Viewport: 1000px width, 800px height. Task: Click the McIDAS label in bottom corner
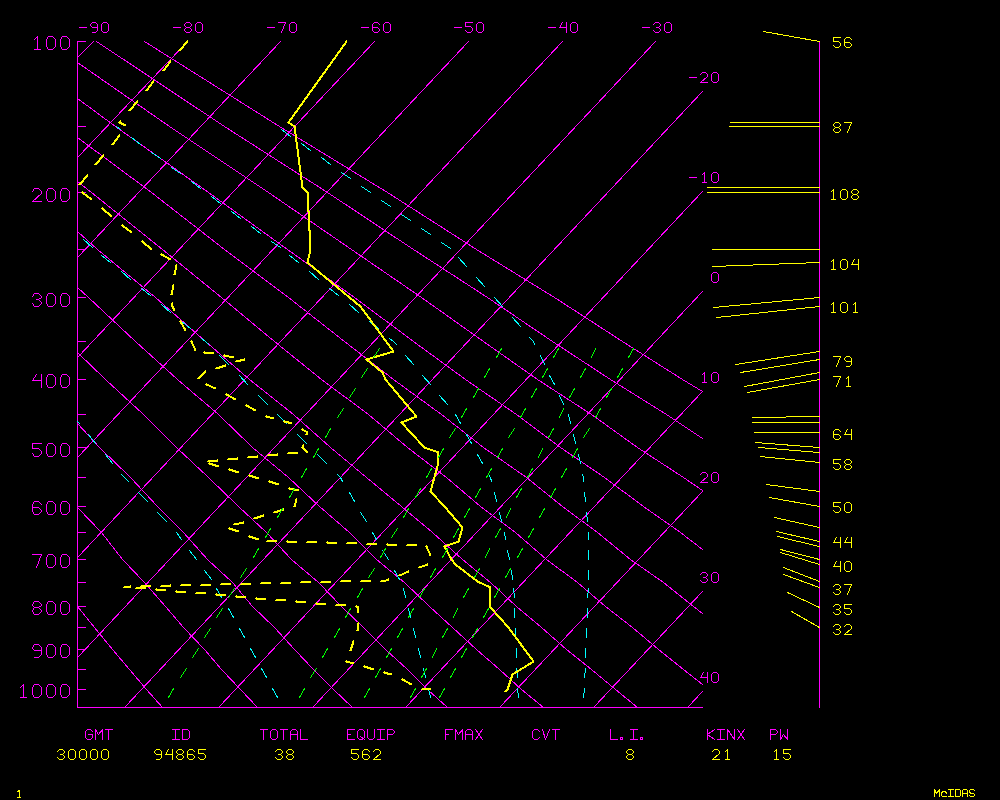[x=953, y=793]
